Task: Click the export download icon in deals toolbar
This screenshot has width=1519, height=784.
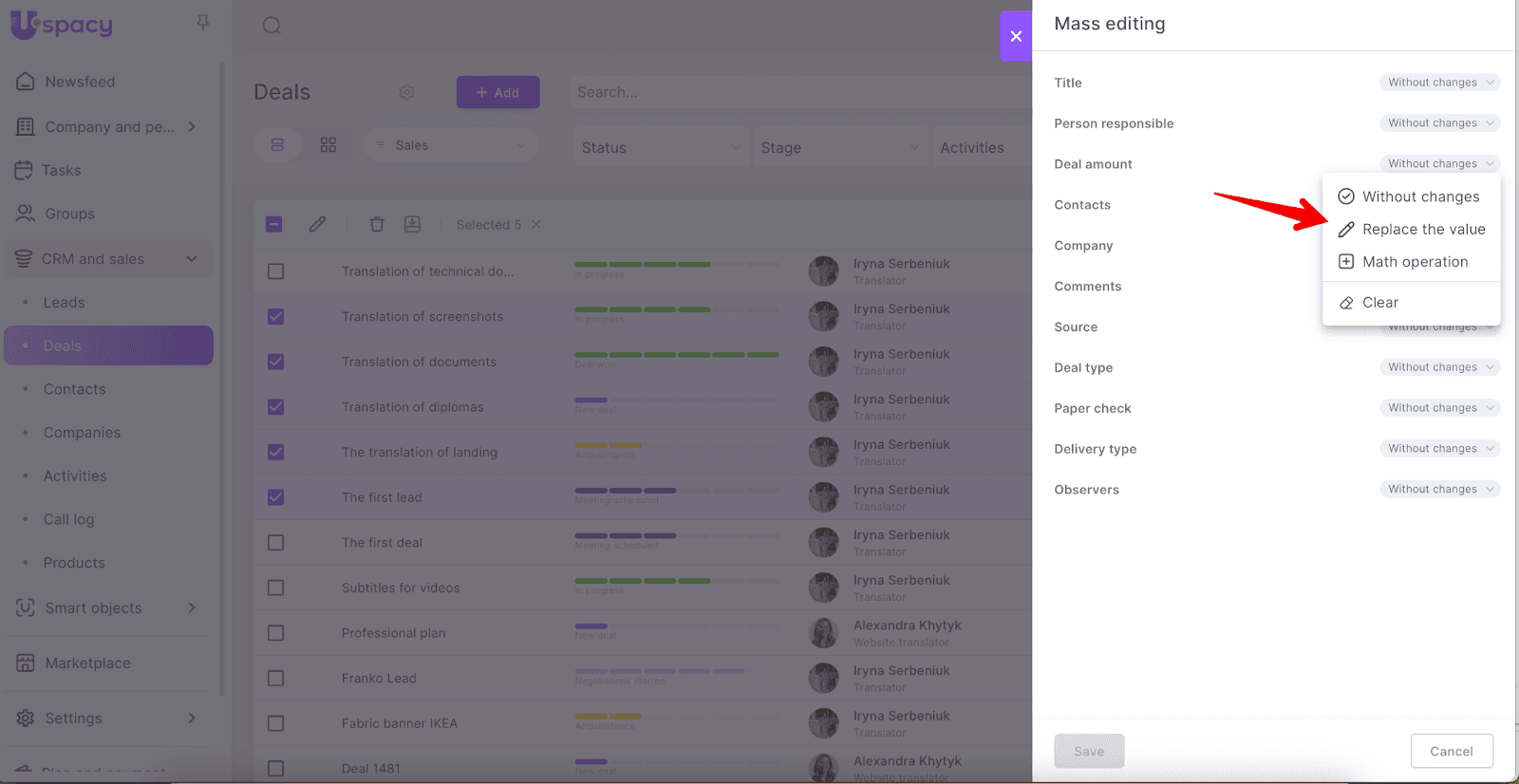Action: [x=412, y=225]
